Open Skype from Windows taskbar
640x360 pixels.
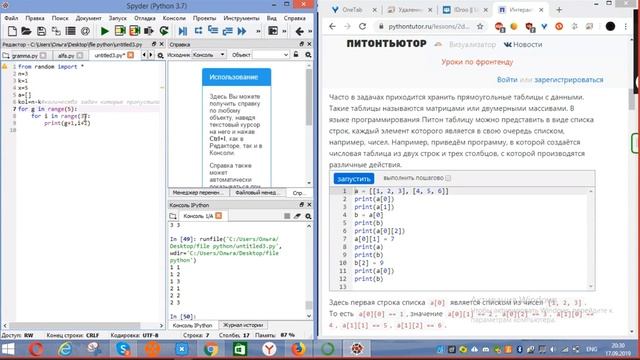(x=123, y=349)
